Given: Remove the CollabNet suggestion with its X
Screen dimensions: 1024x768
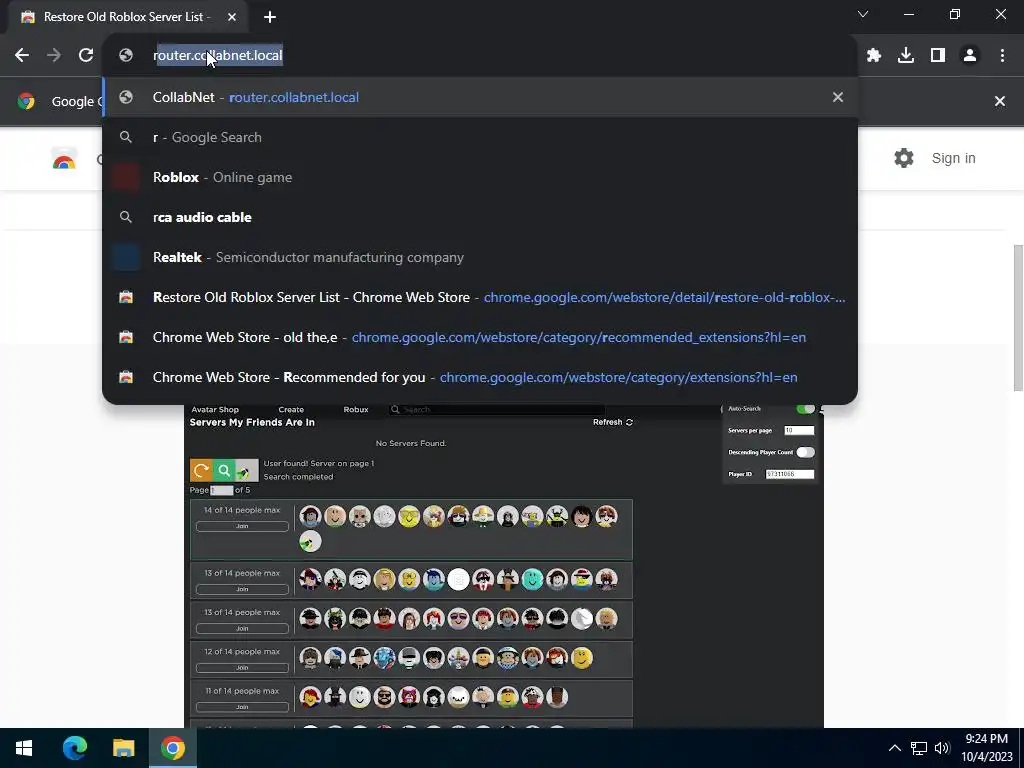Looking at the screenshot, I should click(x=838, y=97).
